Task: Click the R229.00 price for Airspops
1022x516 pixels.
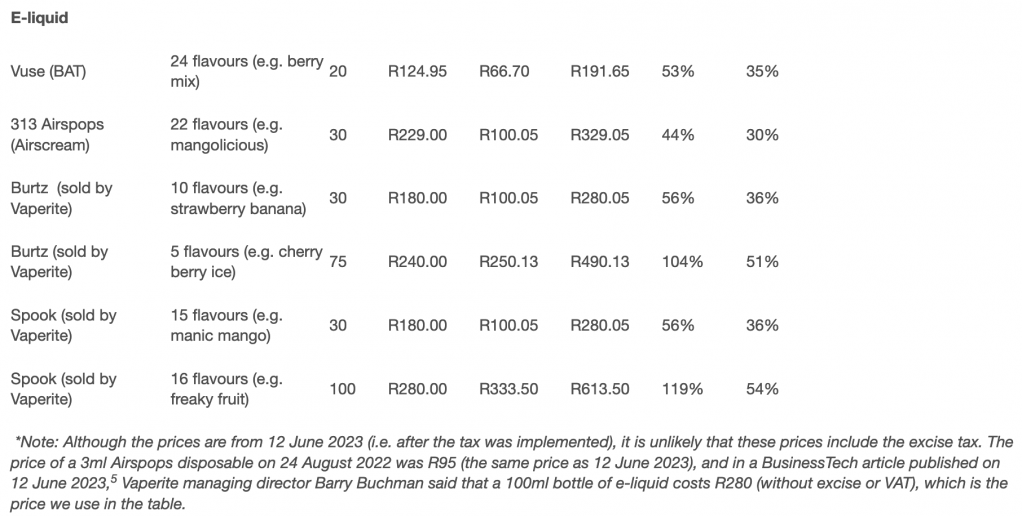Action: pos(418,135)
